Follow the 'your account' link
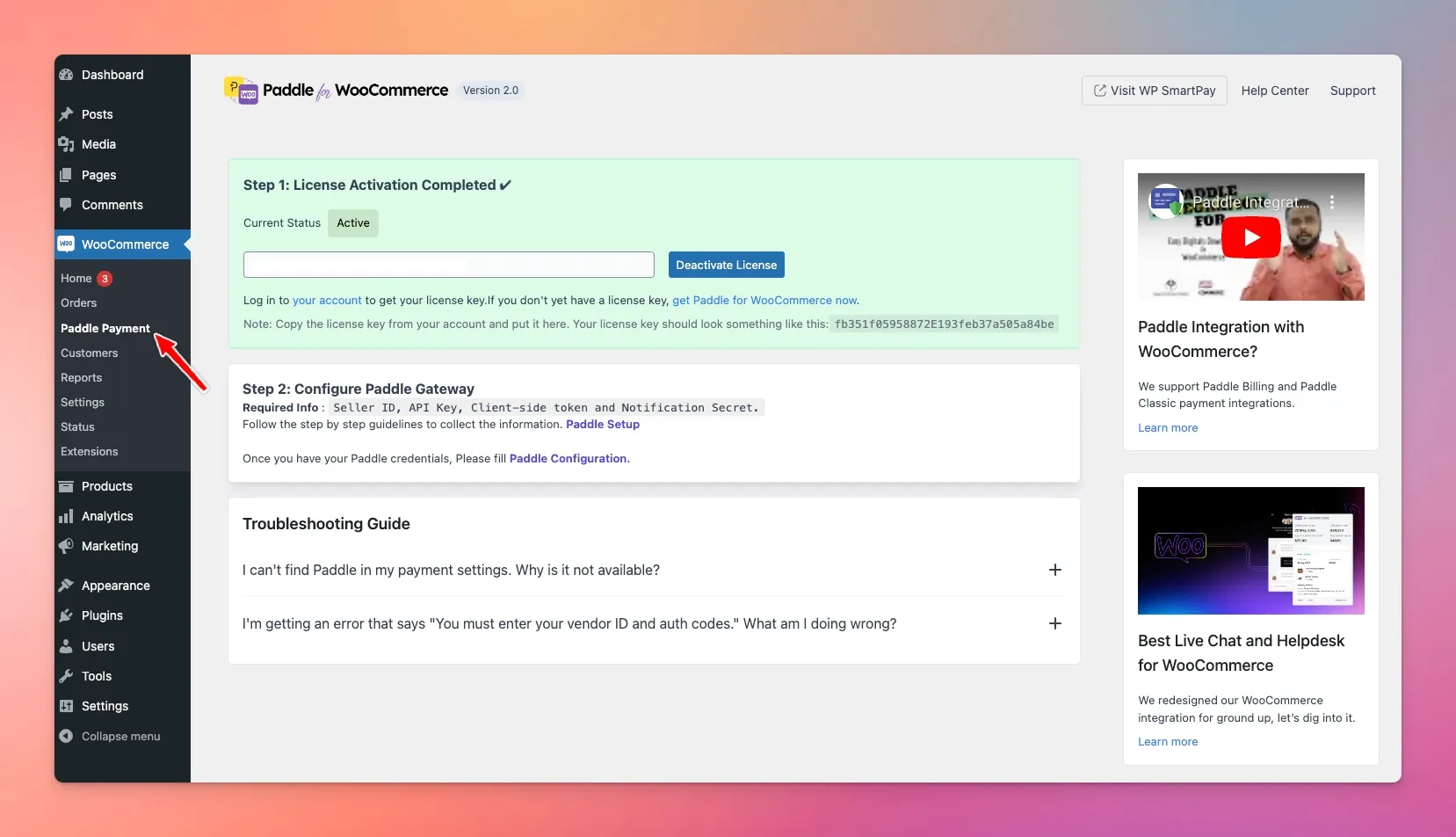Viewport: 1456px width, 837px height. pyautogui.click(x=327, y=301)
